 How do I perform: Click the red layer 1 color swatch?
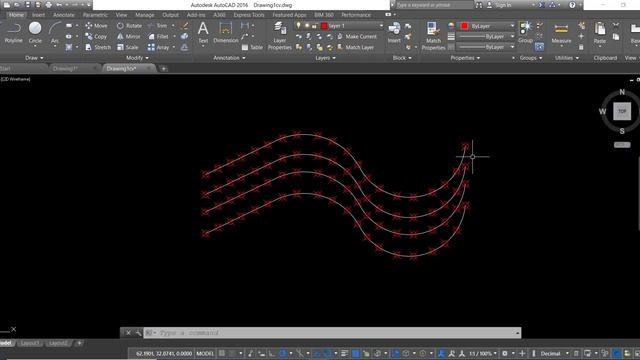pyautogui.click(x=324, y=26)
